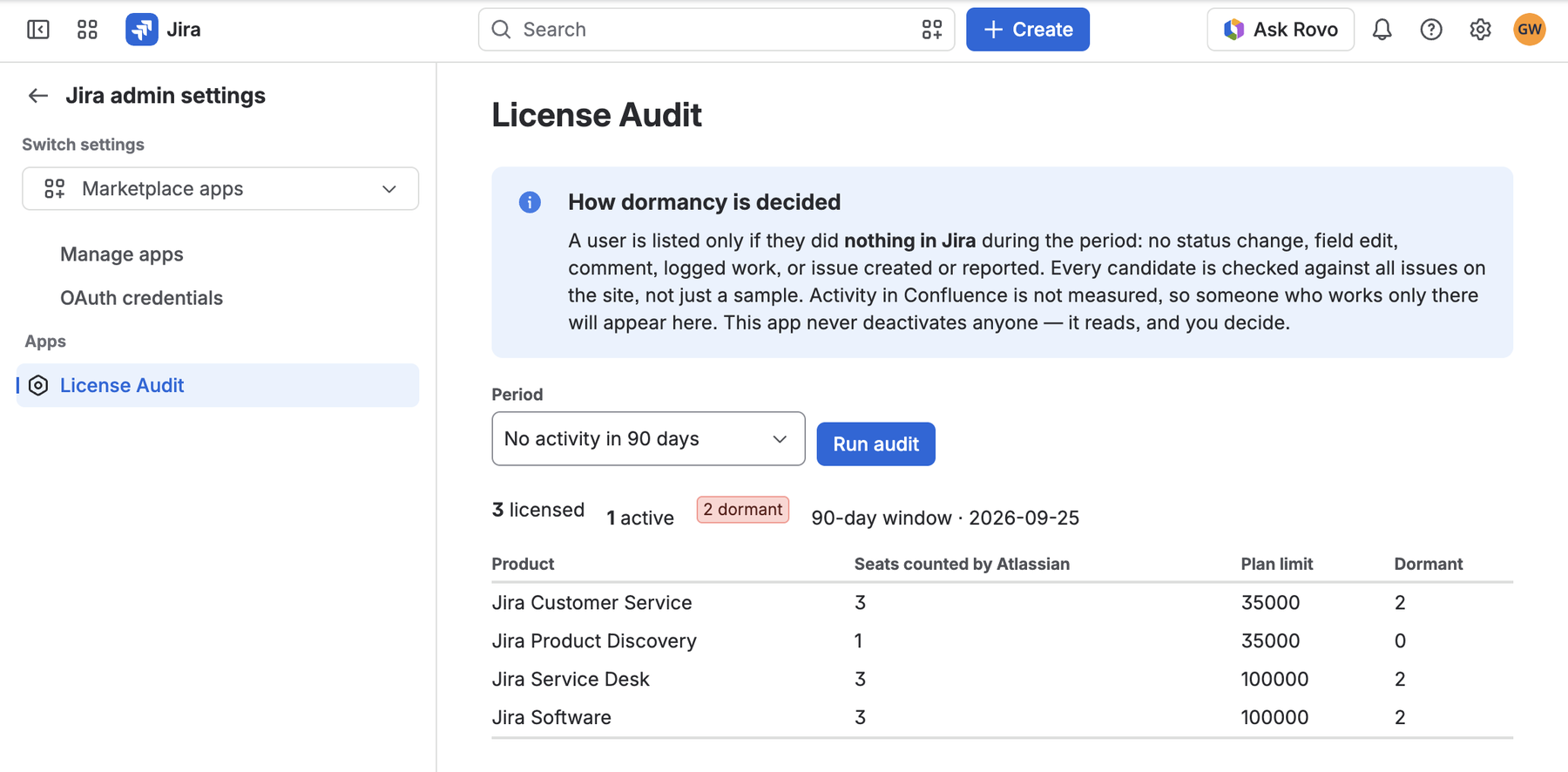
Task: Click the How dormancy is decided heading
Action: [704, 202]
